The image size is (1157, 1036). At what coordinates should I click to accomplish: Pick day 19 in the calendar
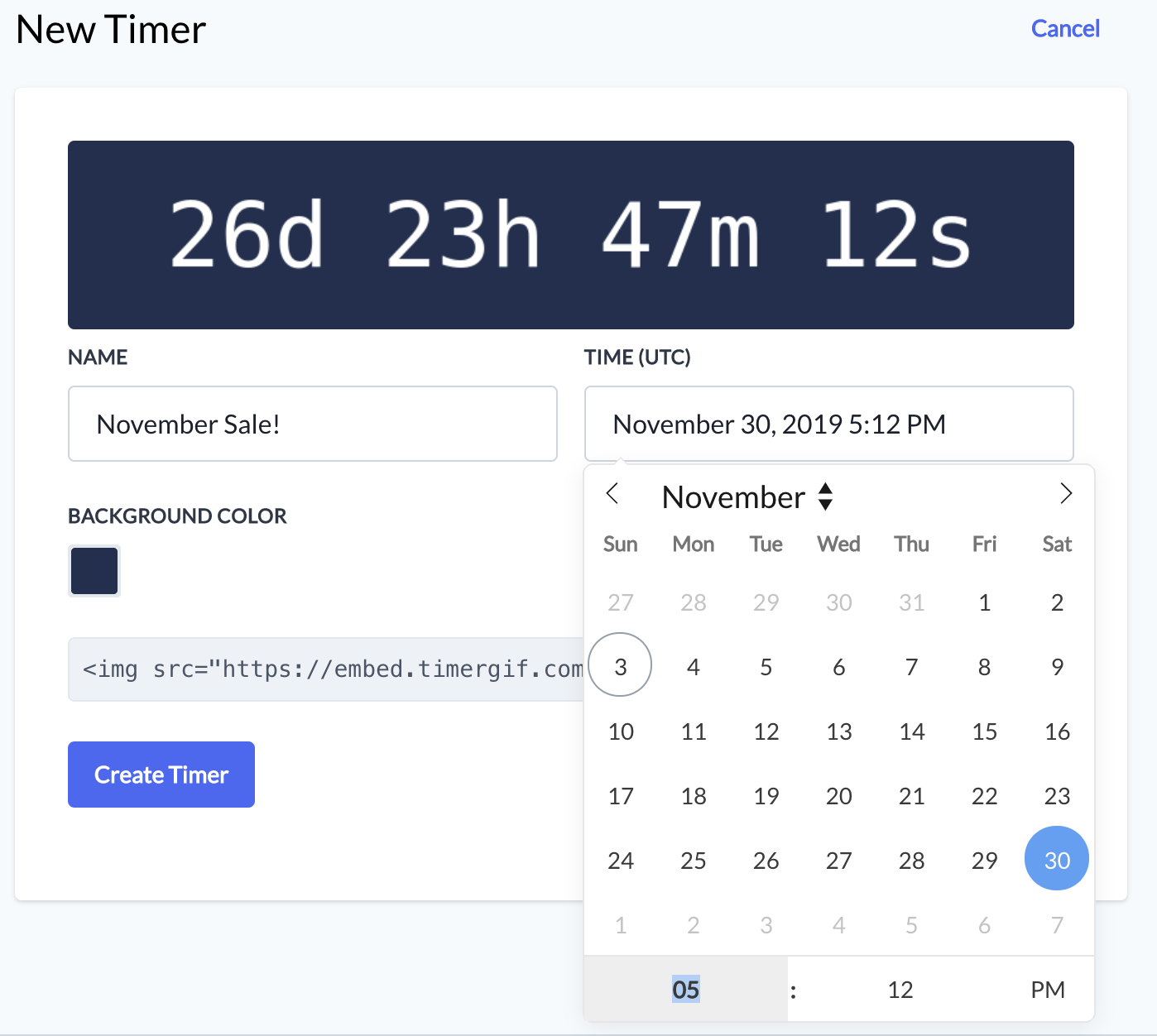click(x=766, y=795)
